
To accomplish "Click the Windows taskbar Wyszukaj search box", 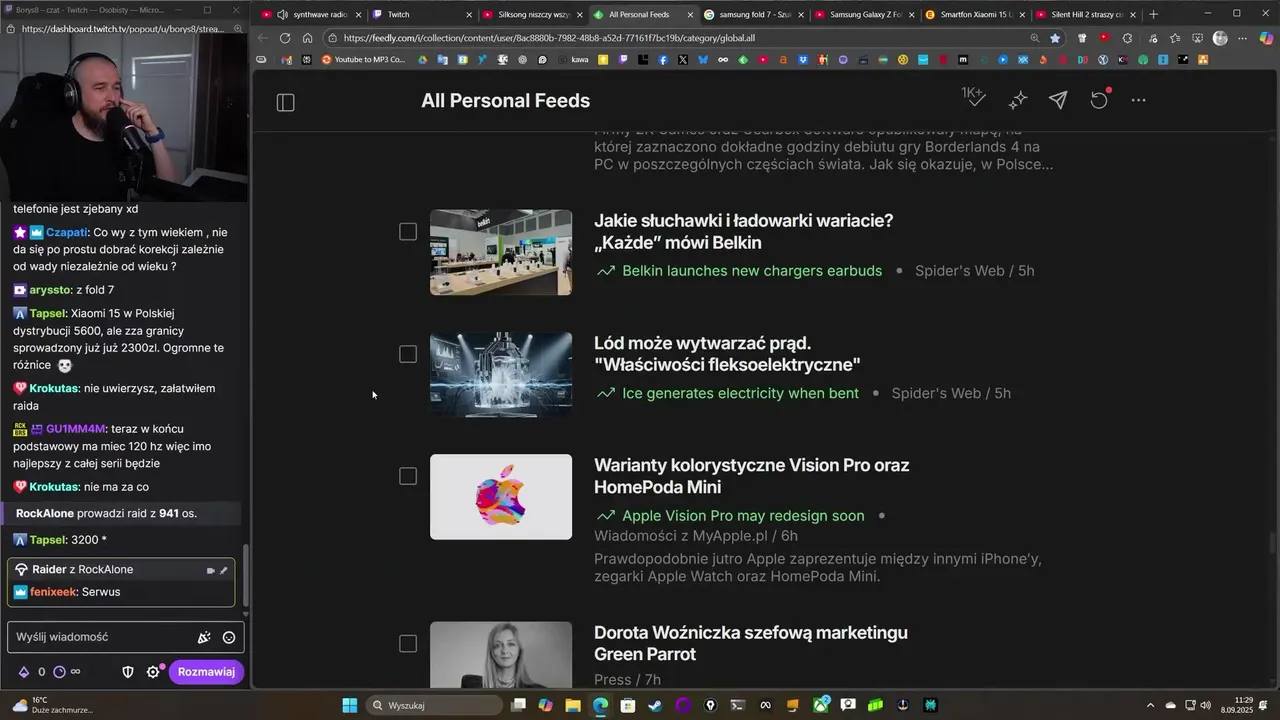I will tap(435, 705).
